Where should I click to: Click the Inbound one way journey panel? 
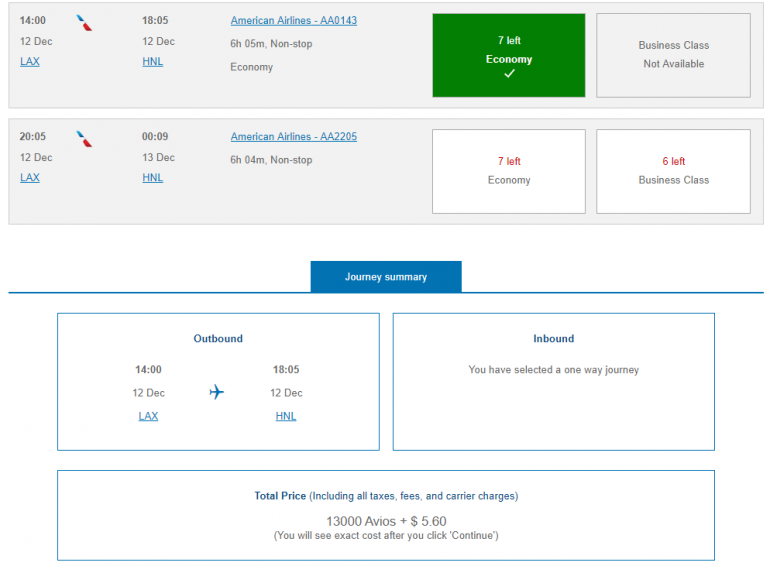553,381
